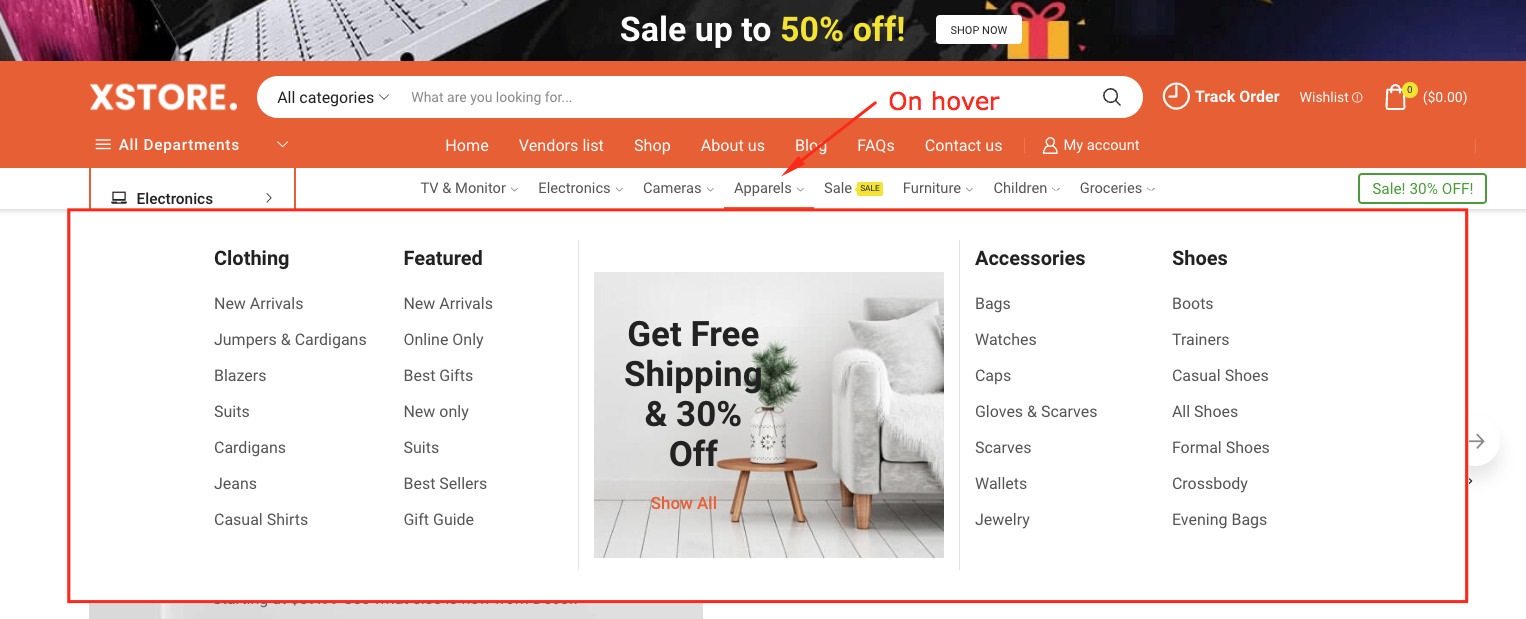Screen dimensions: 1526x619
Task: Click the Electronics laptop icon in sidebar
Action: 119,198
